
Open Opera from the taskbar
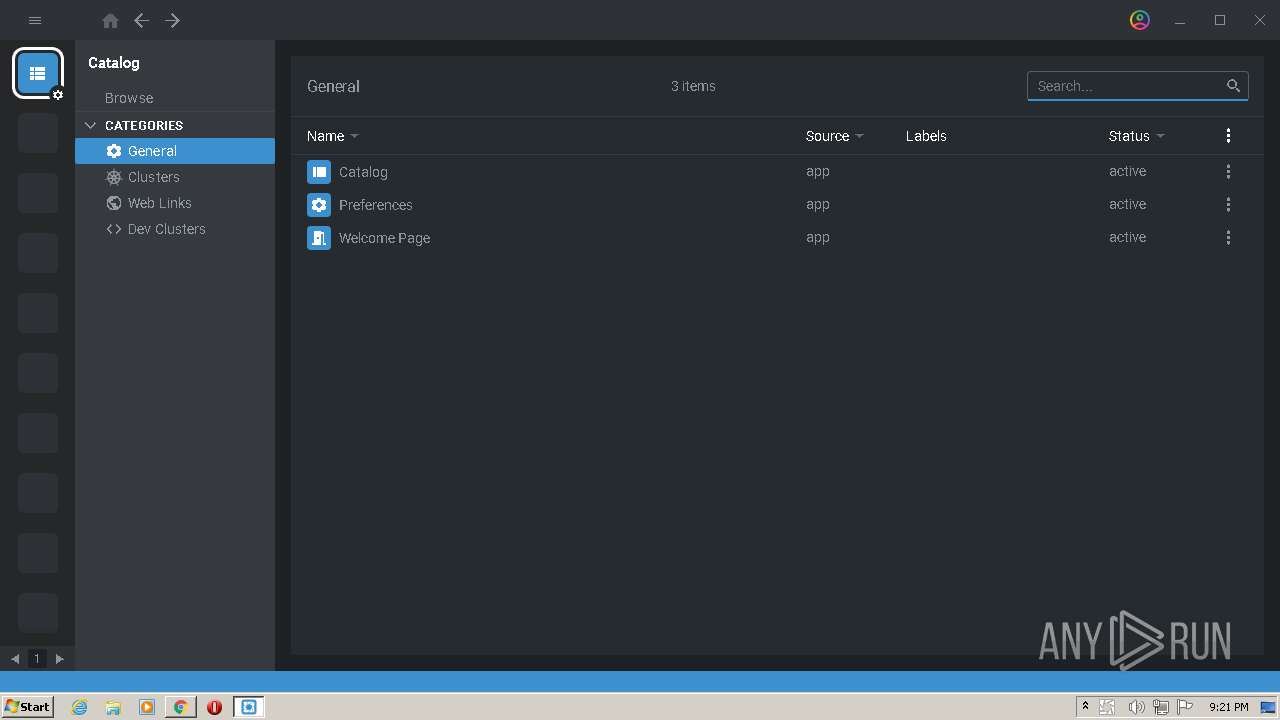[x=214, y=707]
